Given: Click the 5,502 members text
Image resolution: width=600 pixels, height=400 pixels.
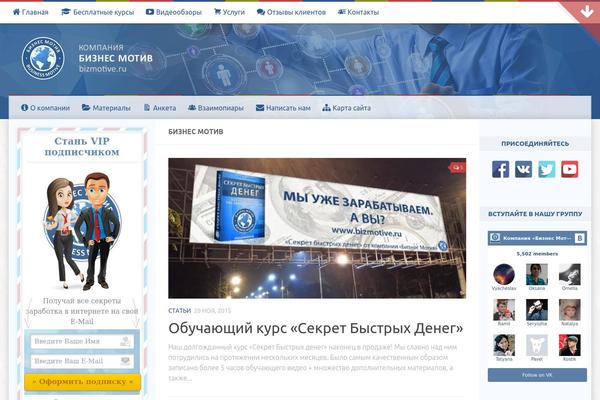Looking at the screenshot, I should click(537, 254).
